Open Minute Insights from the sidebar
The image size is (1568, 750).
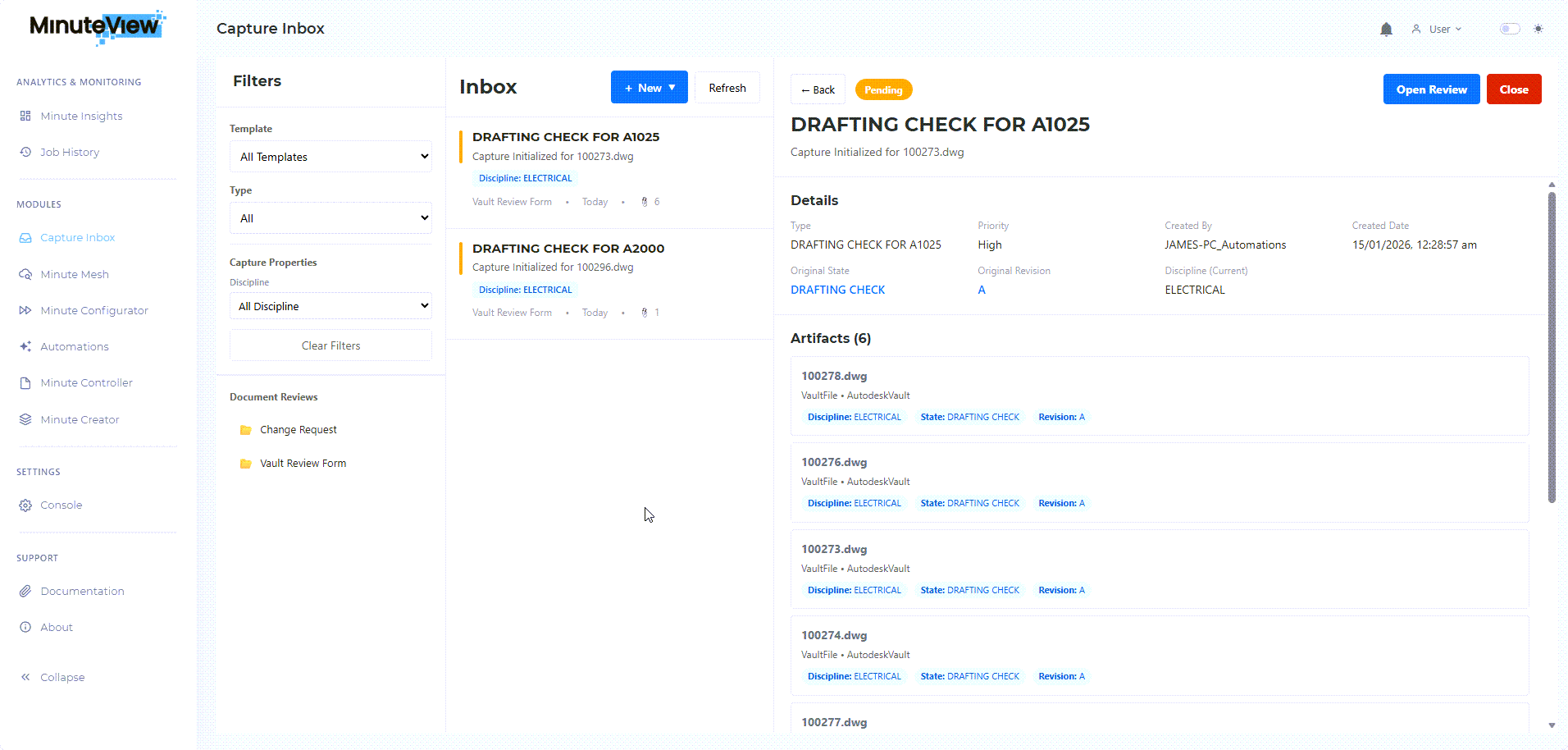click(81, 116)
